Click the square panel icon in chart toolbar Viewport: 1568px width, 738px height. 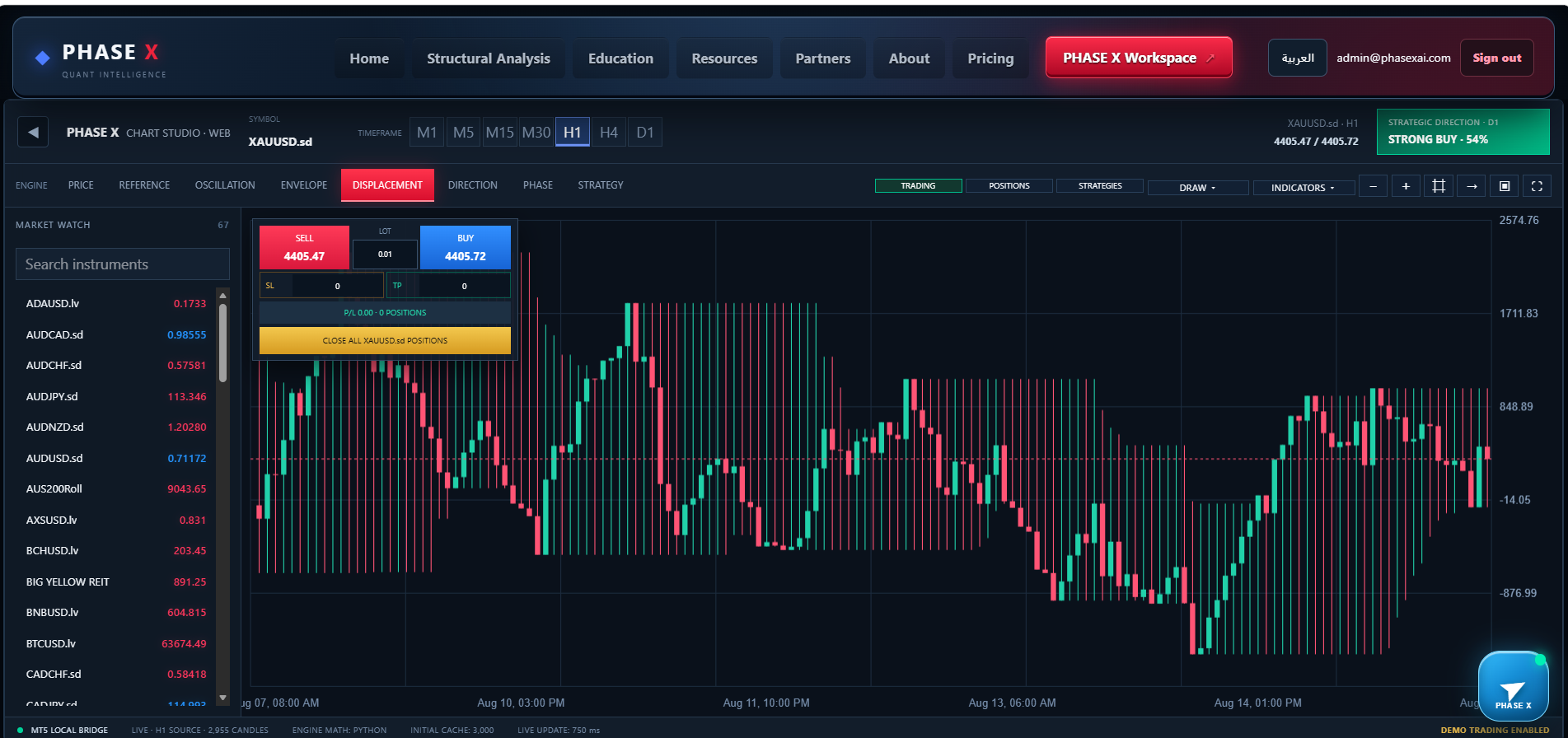click(x=1505, y=186)
